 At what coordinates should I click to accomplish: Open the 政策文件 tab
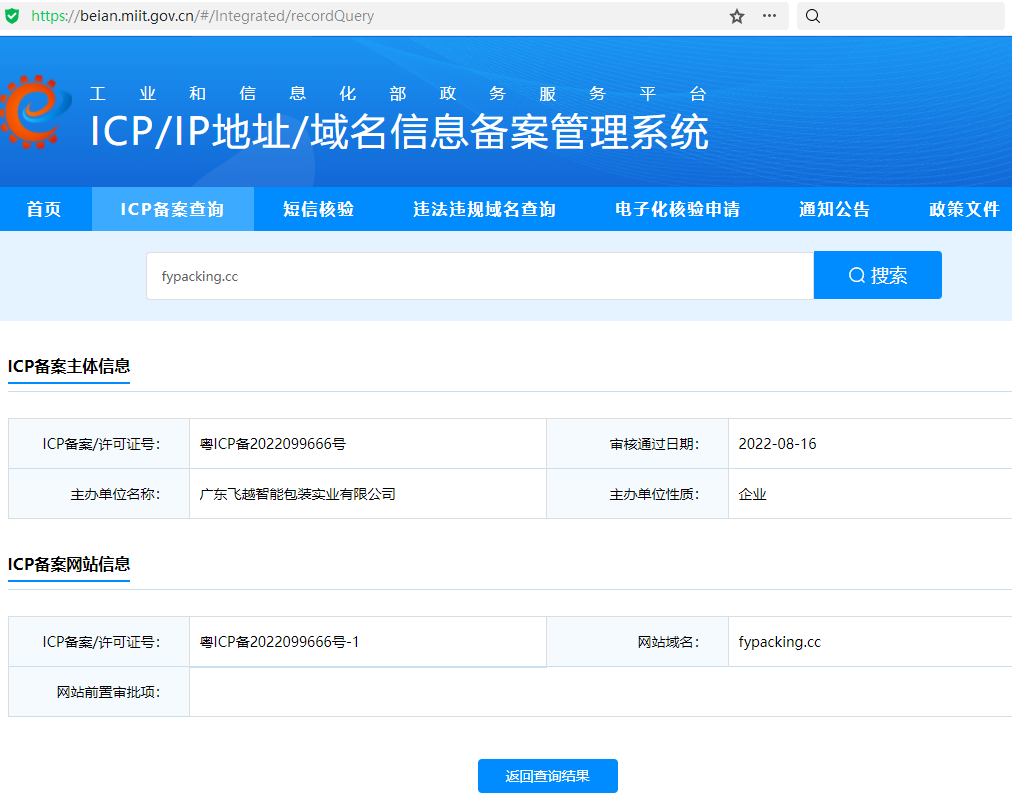964,209
